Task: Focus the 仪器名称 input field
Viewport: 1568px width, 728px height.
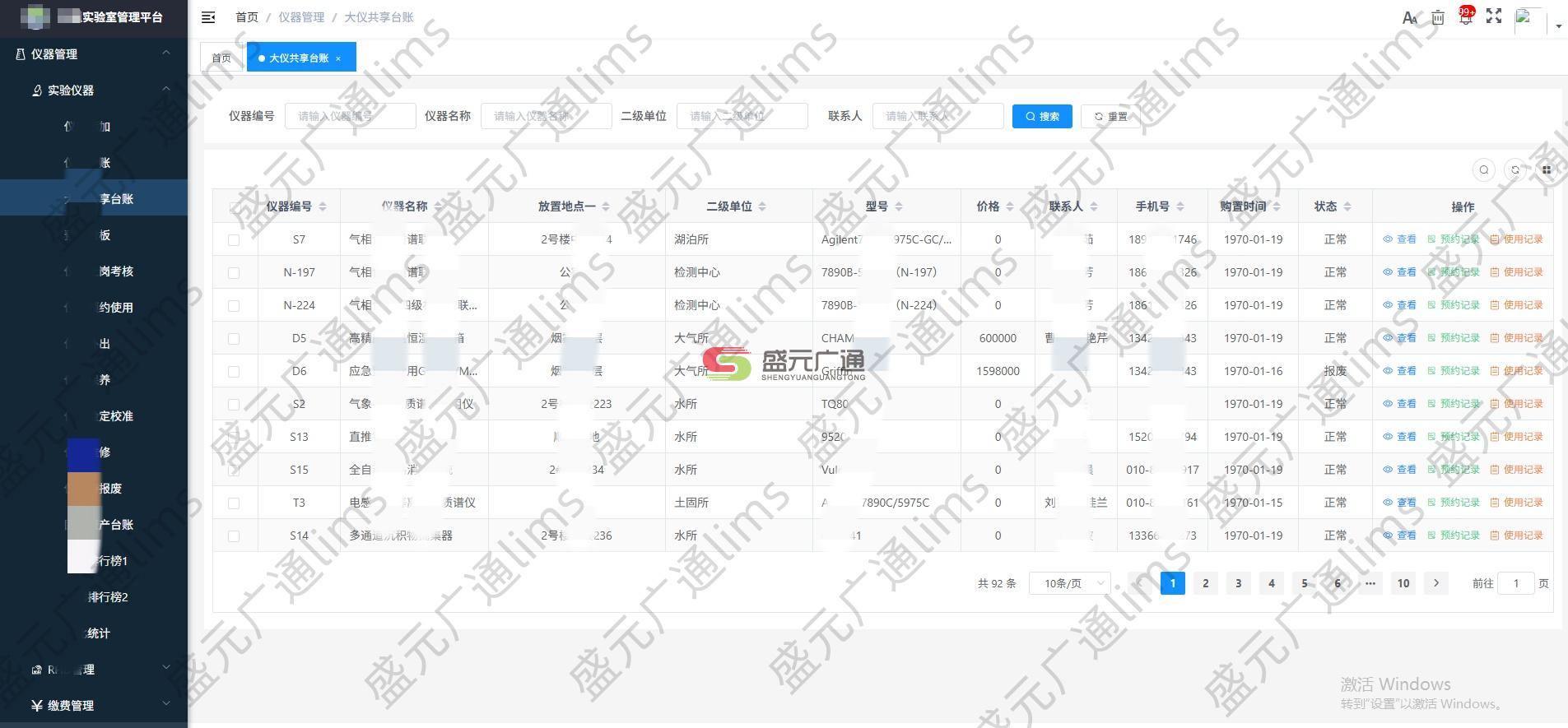Action: [547, 116]
